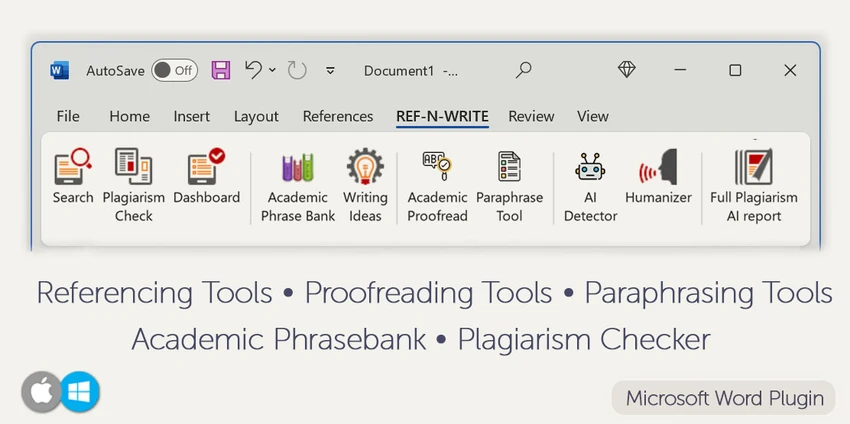Expand the Undo history dropdown arrow
Image resolution: width=850 pixels, height=424 pixels.
click(x=272, y=70)
